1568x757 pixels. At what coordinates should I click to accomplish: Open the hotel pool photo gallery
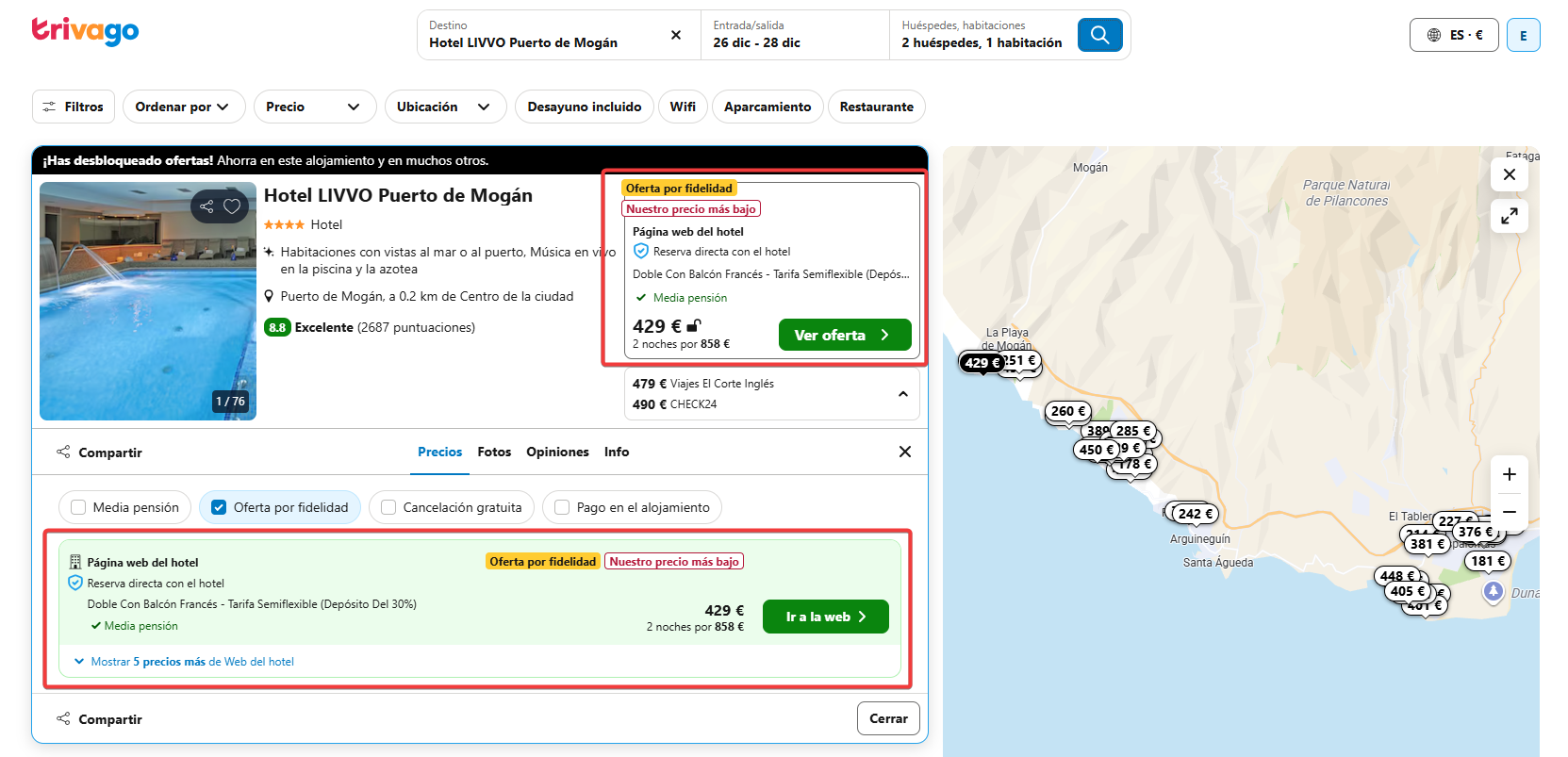[x=148, y=302]
